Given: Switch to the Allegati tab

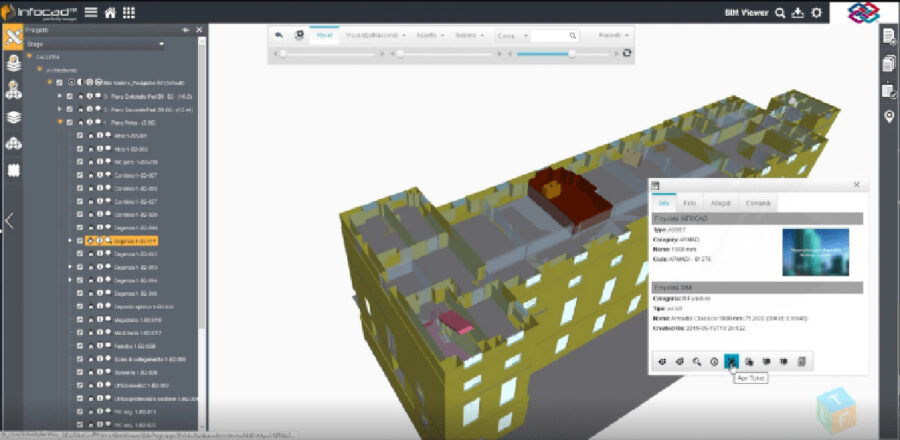Looking at the screenshot, I should pyautogui.click(x=721, y=203).
